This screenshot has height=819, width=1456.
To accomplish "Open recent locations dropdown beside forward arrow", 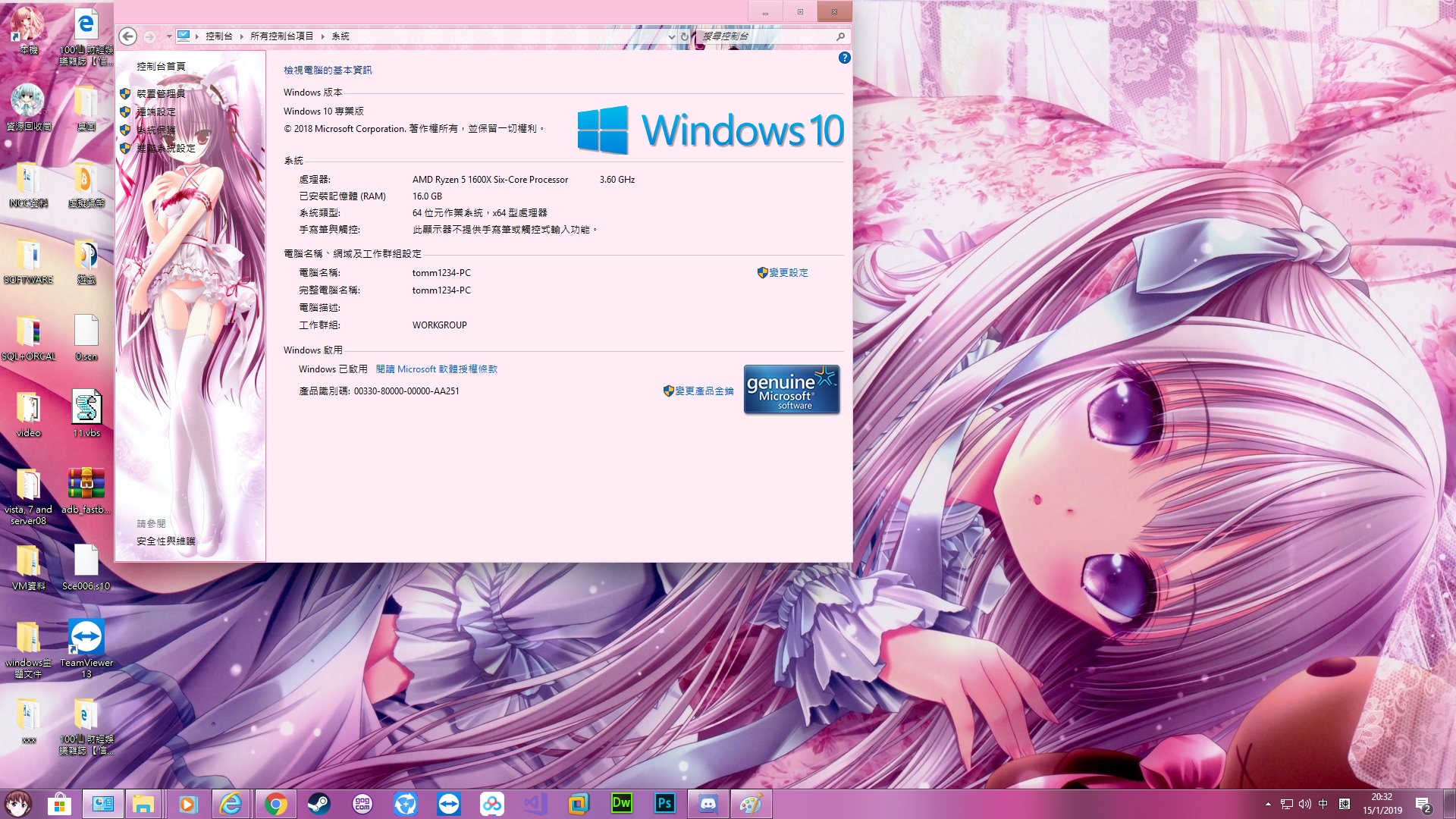I will (168, 36).
